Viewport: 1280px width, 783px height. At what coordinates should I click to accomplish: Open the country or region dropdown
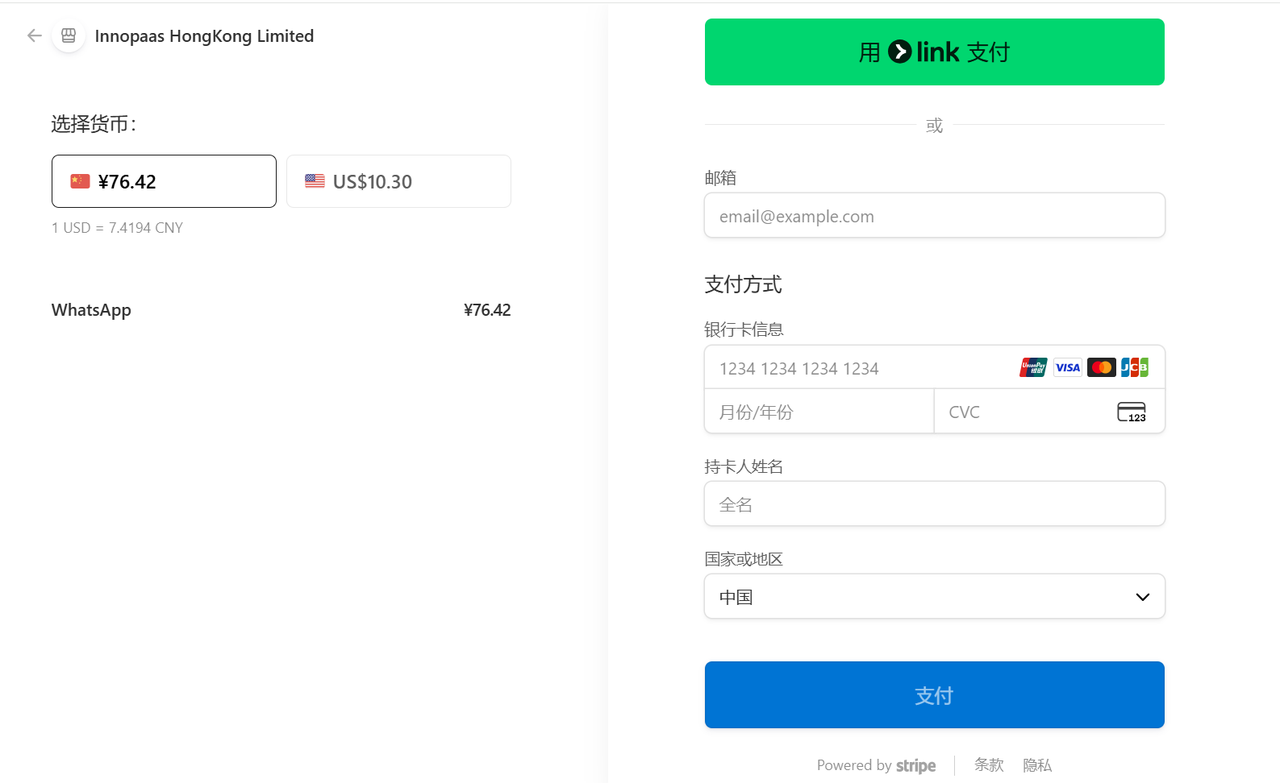tap(934, 597)
